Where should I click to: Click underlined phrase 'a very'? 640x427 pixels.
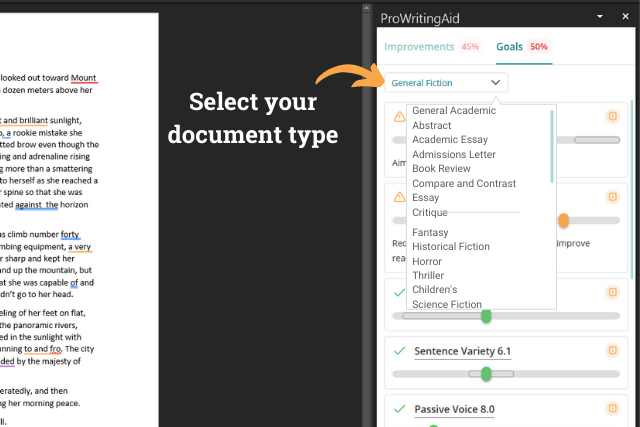(80, 247)
